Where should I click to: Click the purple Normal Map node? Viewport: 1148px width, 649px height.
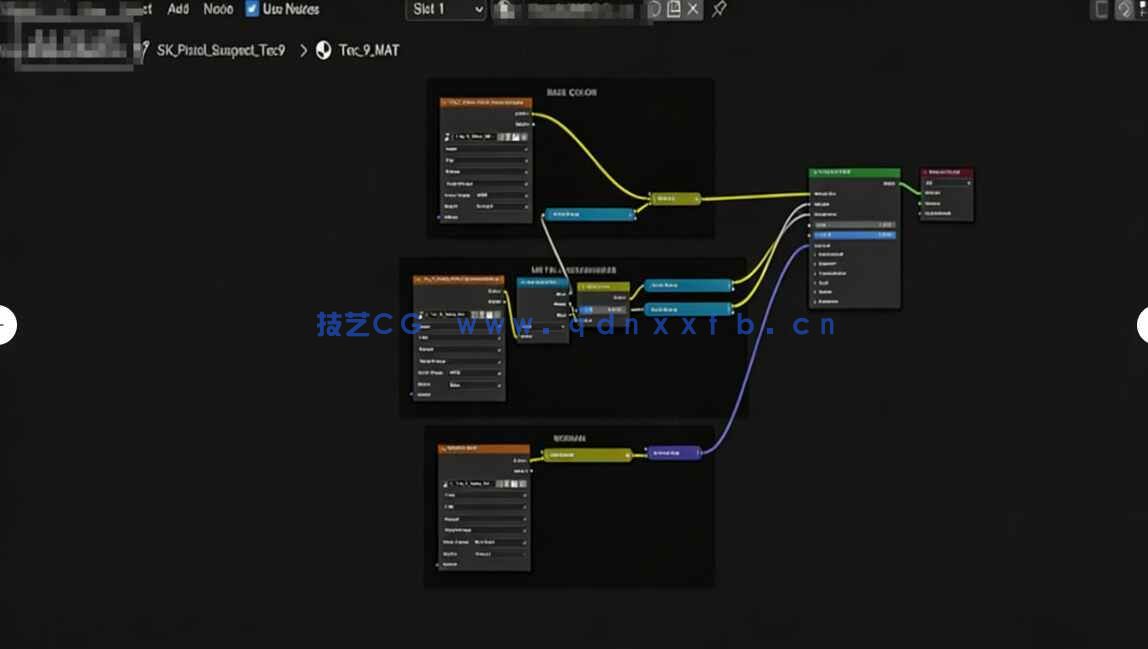(x=673, y=453)
